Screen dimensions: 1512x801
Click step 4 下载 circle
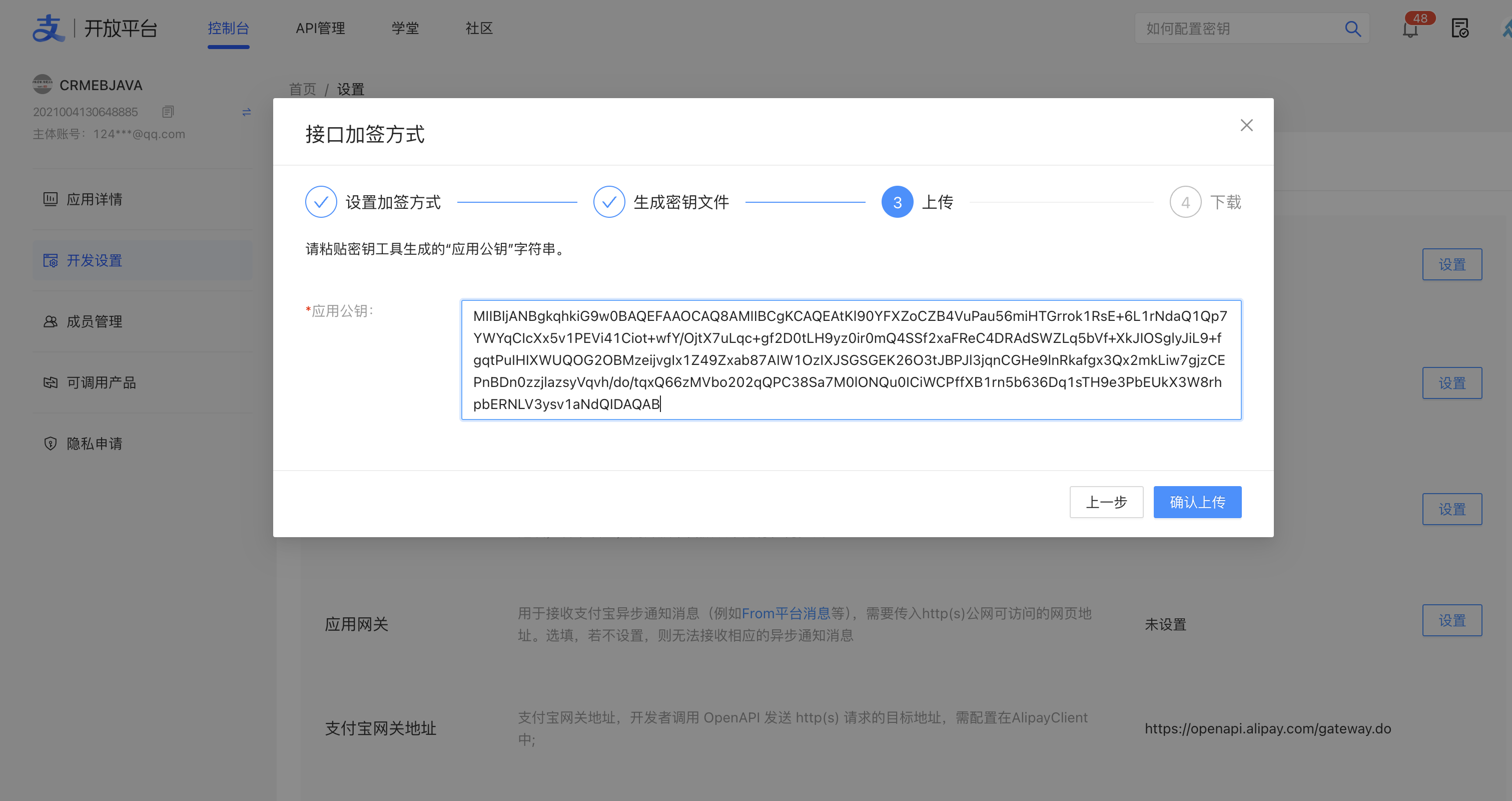click(x=1185, y=202)
